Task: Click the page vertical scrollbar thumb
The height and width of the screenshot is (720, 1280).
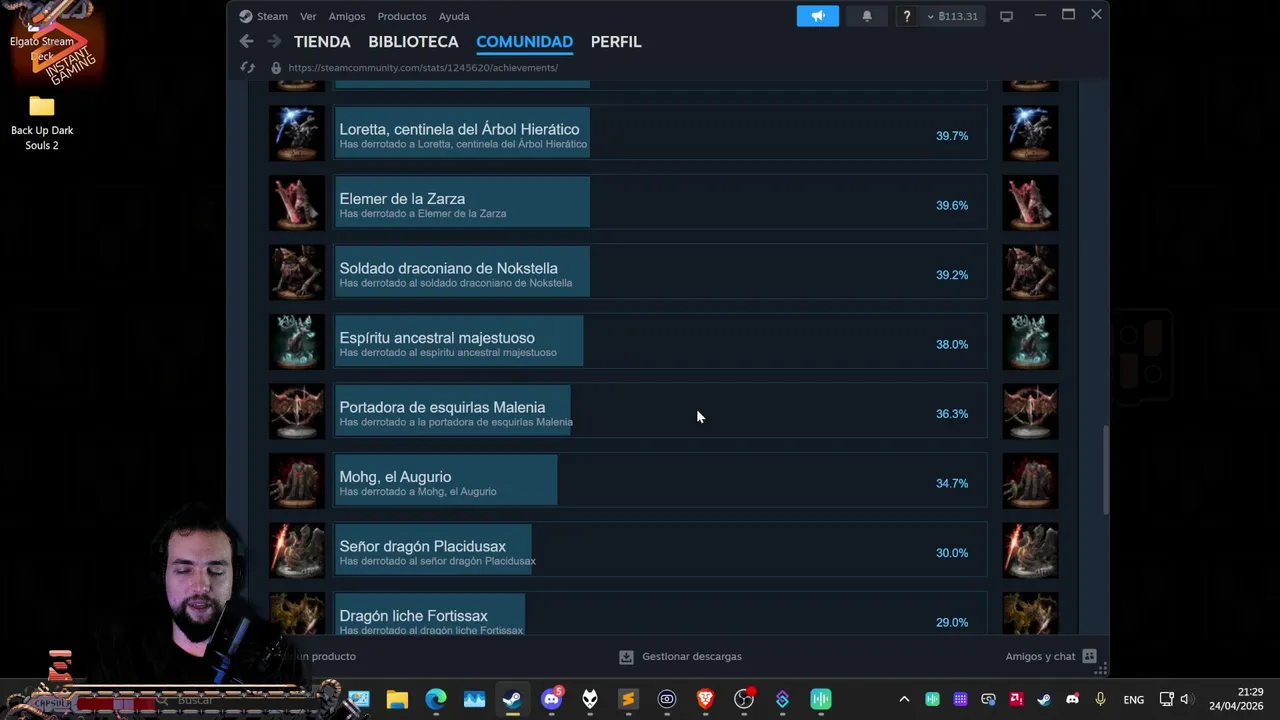Action: coord(1105,470)
